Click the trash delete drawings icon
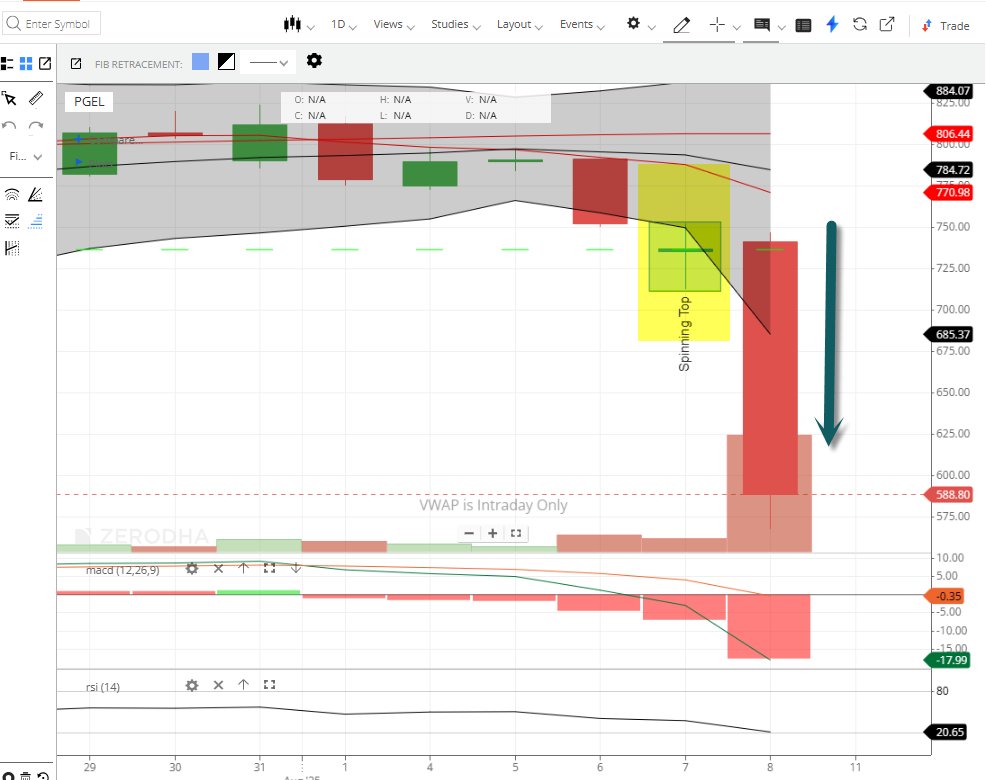This screenshot has height=780, width=986. pos(26,776)
